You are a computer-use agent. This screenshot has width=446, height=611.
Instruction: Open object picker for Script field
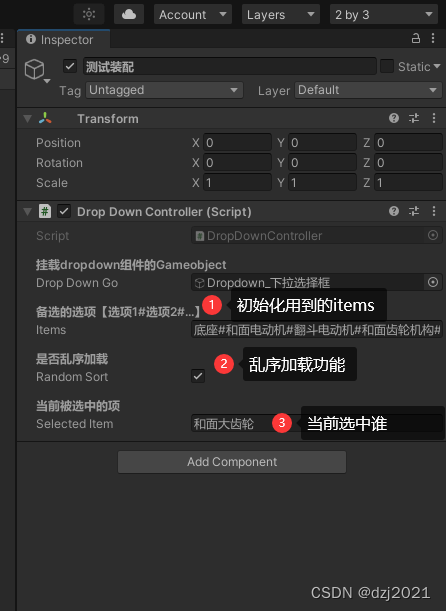433,235
